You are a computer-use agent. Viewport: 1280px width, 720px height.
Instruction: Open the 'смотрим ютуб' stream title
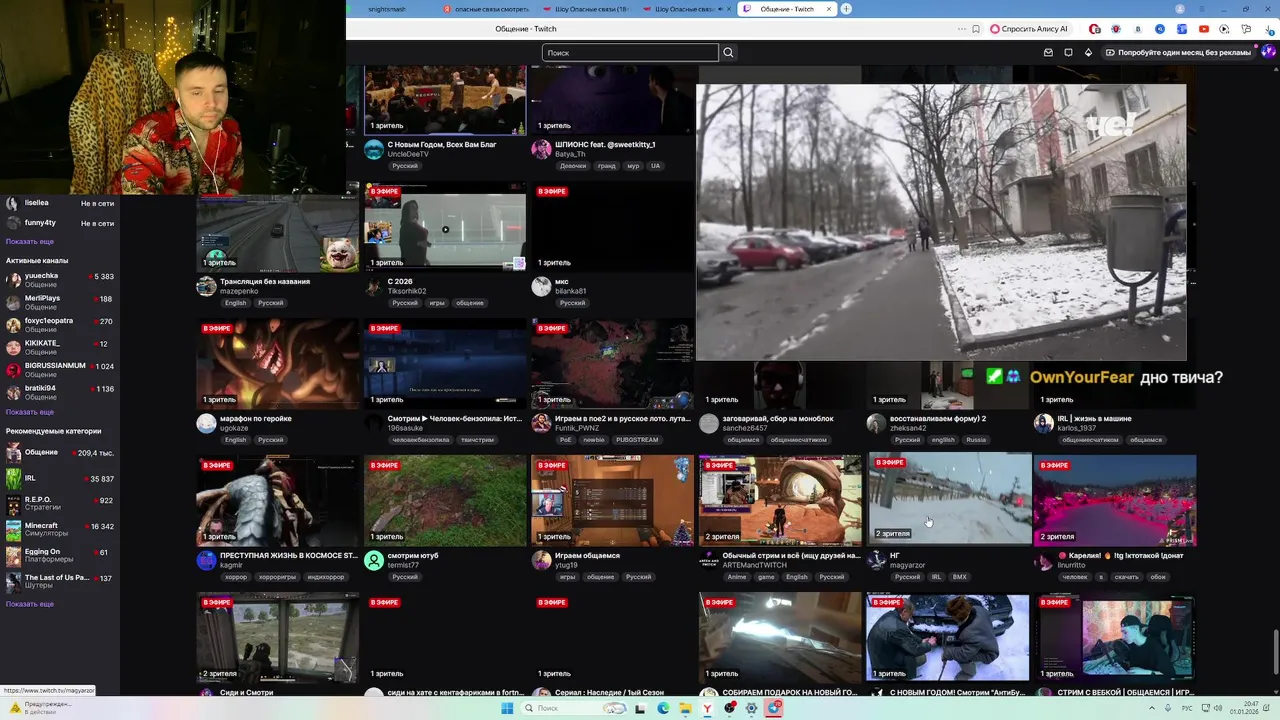click(x=413, y=555)
